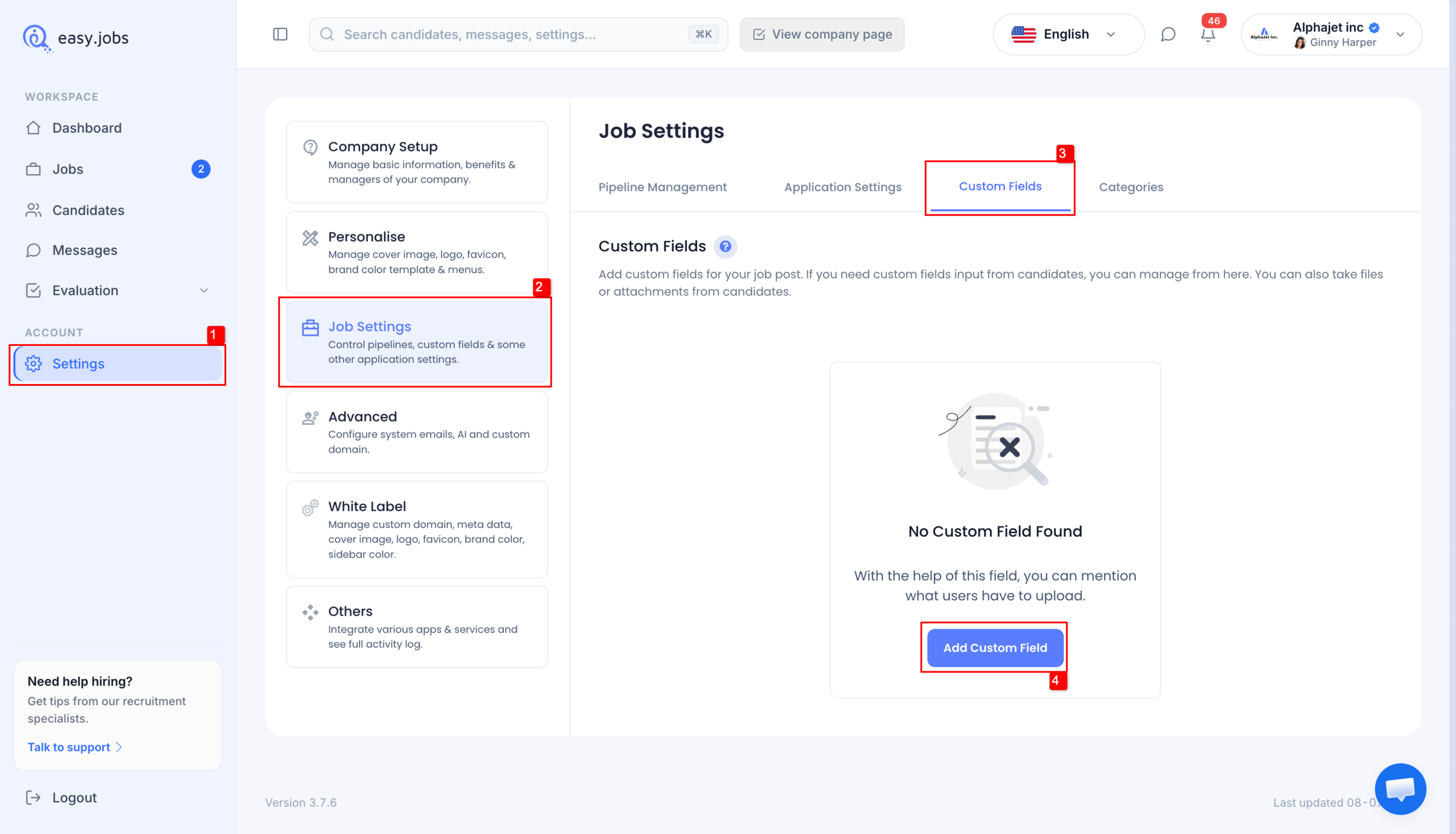
Task: Open the Advanced settings card
Action: pos(417,432)
